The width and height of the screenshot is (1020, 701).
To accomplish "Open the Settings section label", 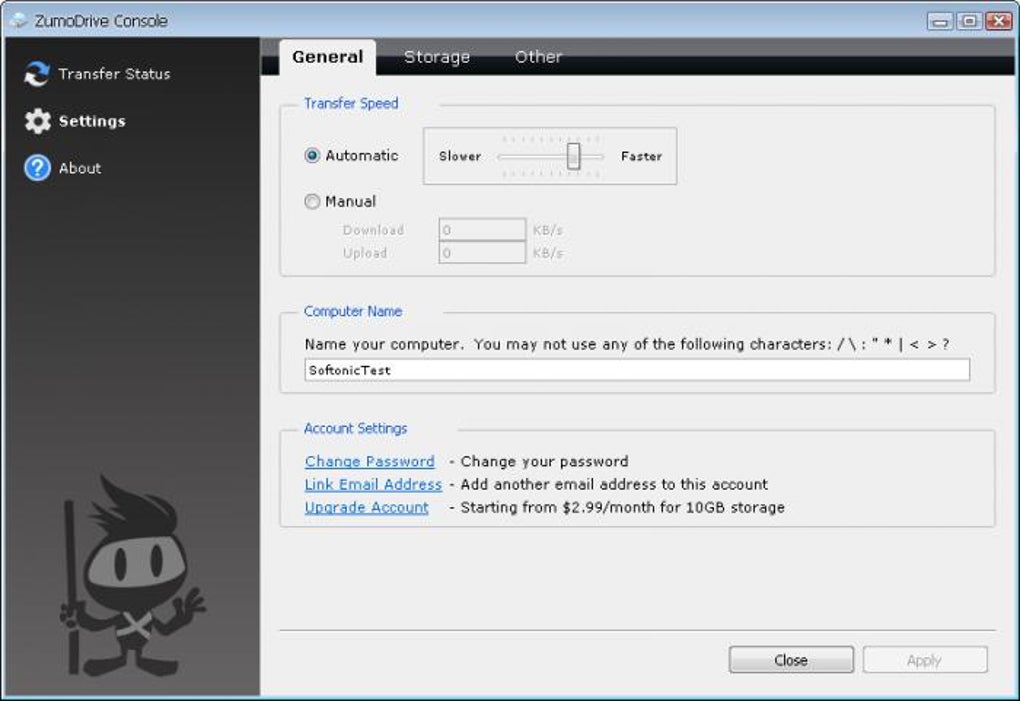I will pyautogui.click(x=92, y=121).
